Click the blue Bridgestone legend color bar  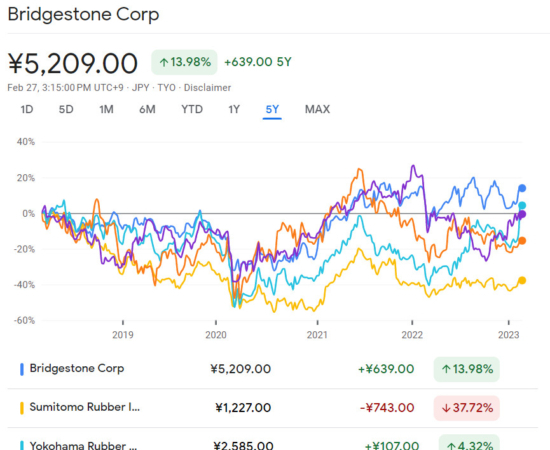22,369
